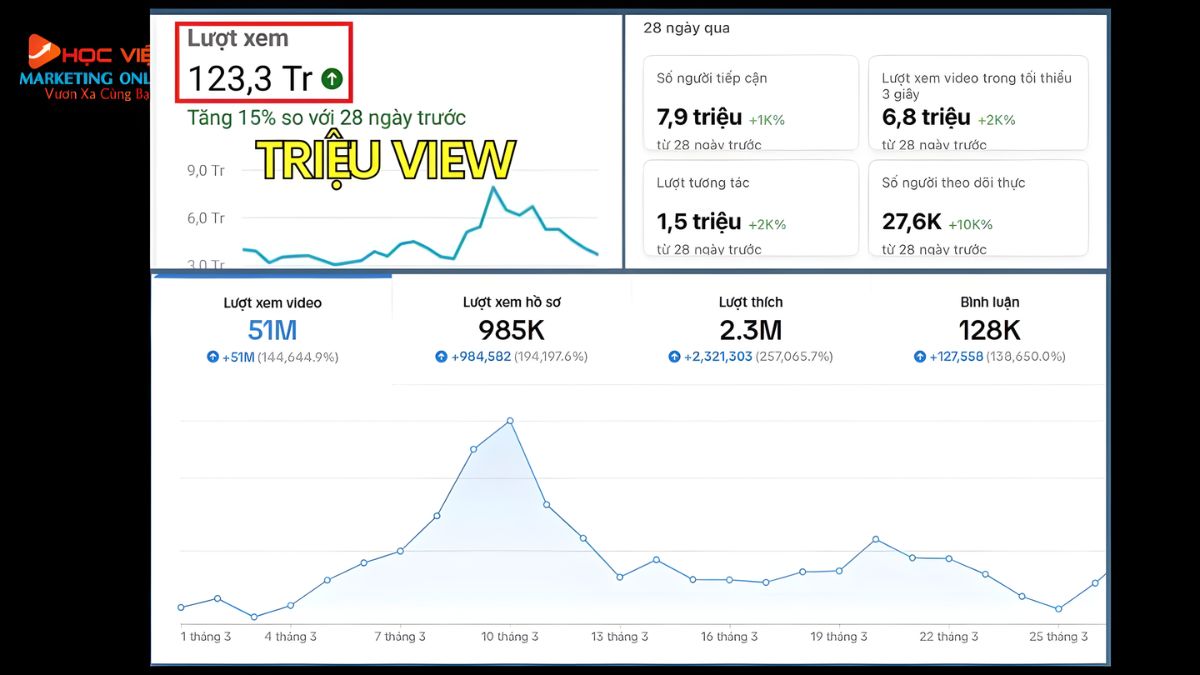Click the blue arrow icon beside +984,582
The image size is (1200, 675).
(441, 357)
